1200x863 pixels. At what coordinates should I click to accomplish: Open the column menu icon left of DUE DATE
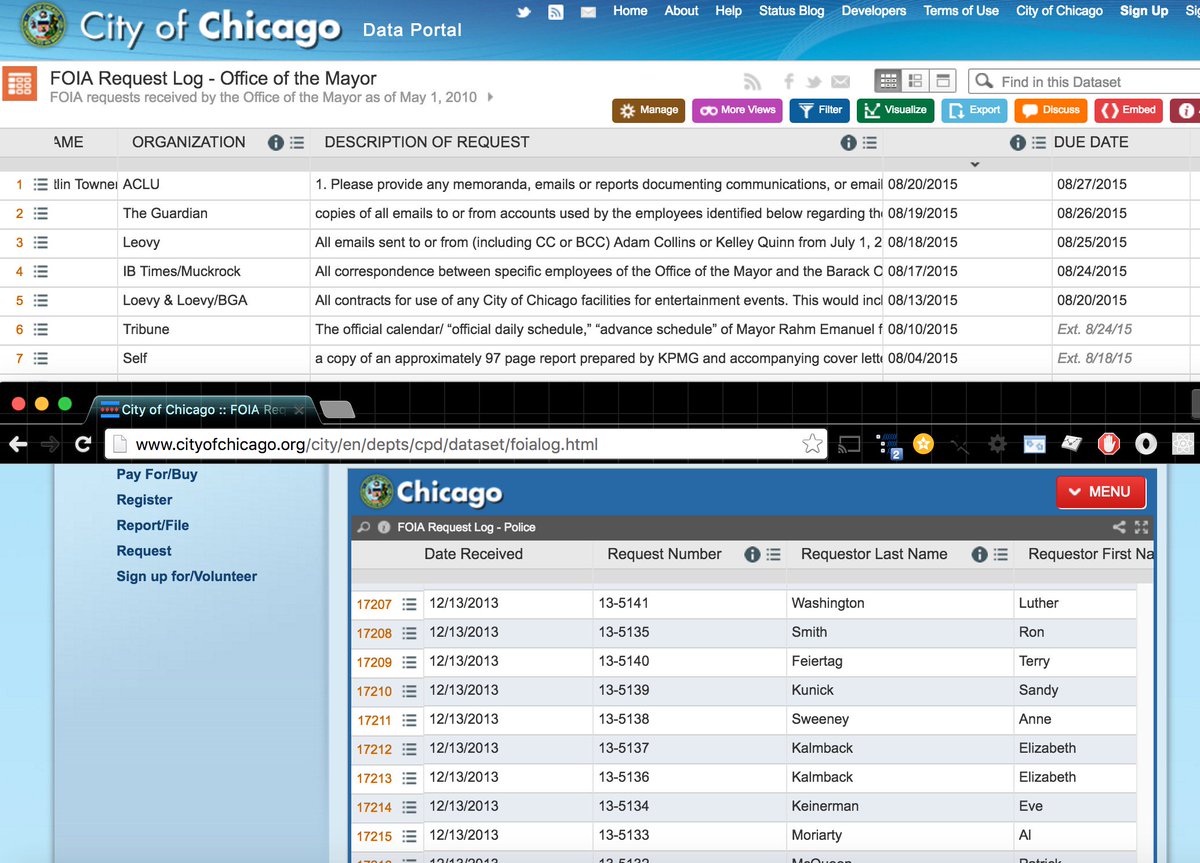click(x=1039, y=143)
